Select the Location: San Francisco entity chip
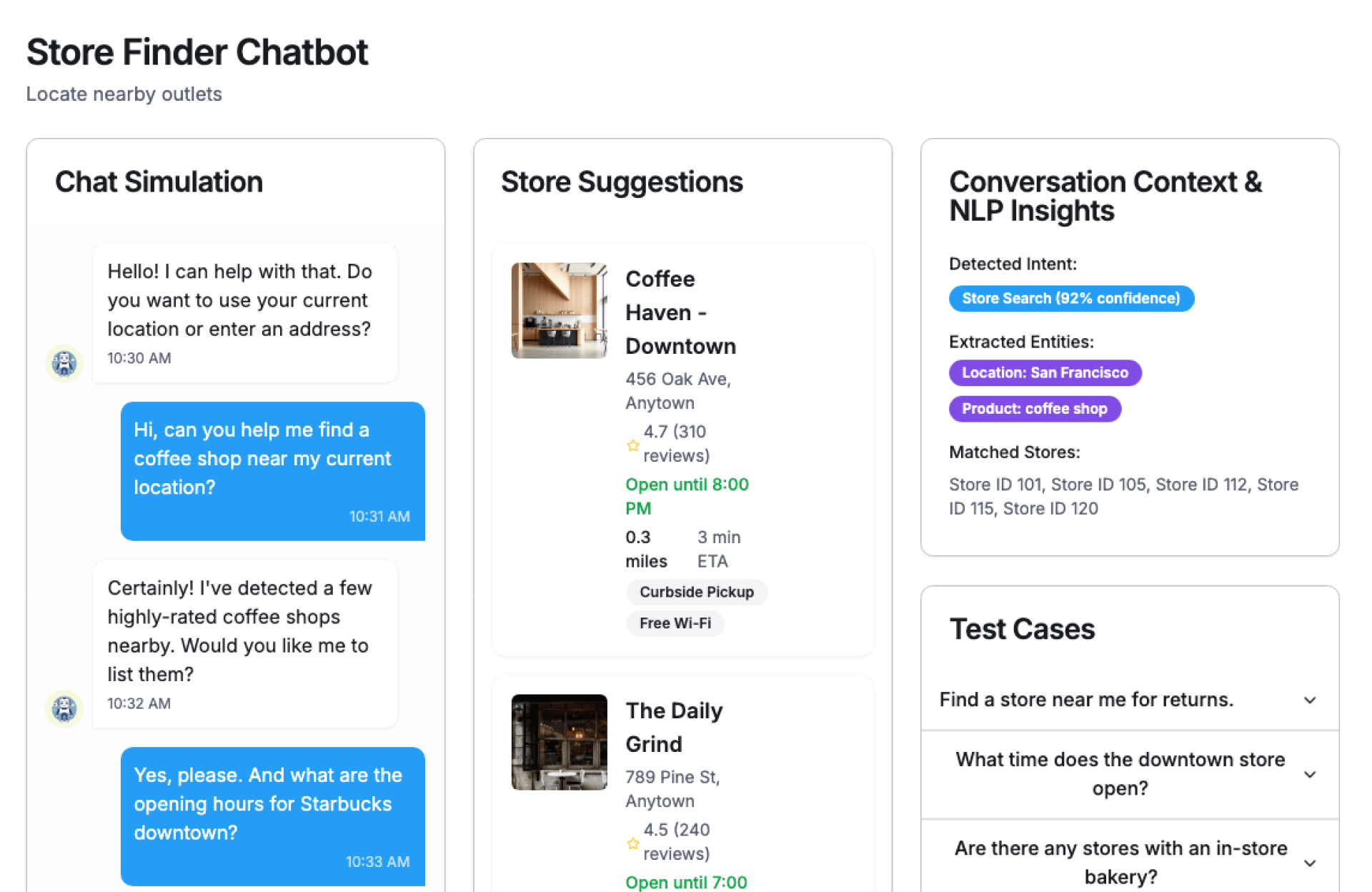Screen dimensions: 1372x892 pos(1044,373)
